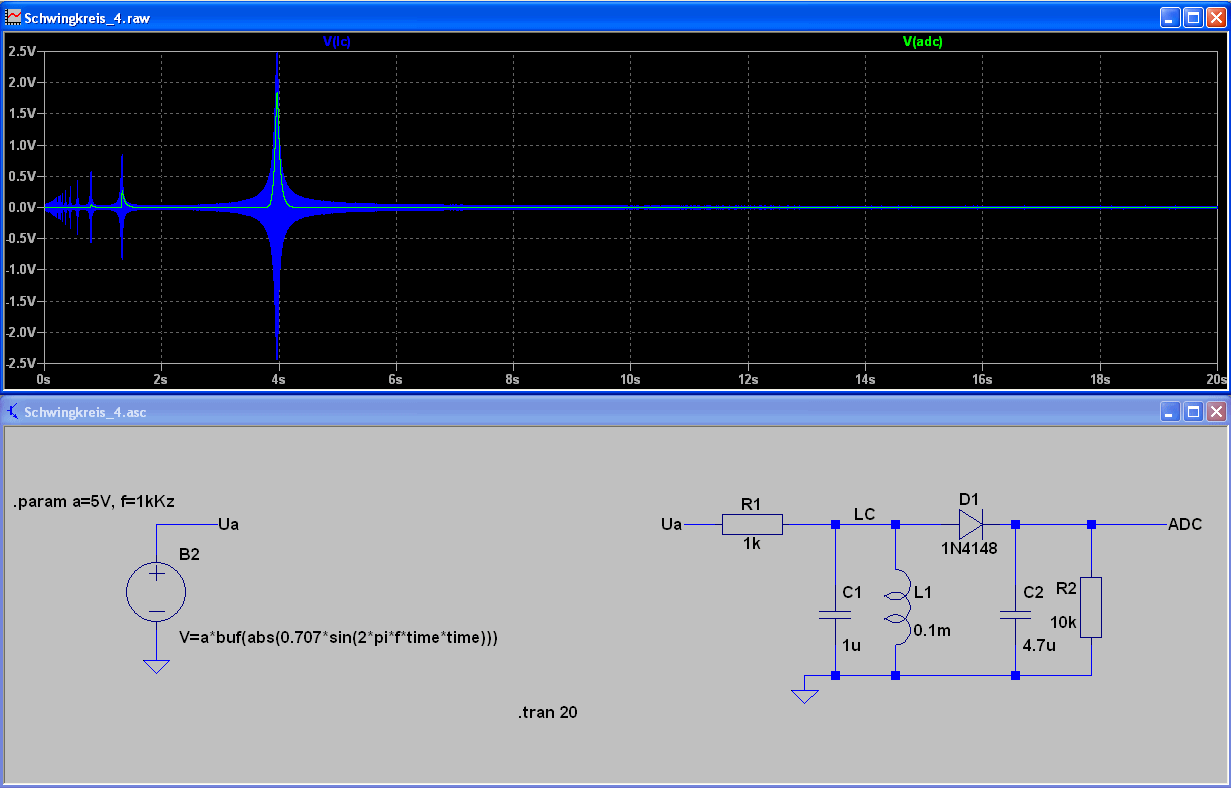Select capacitor C2 symbol
1231x788 pixels.
(1015, 614)
